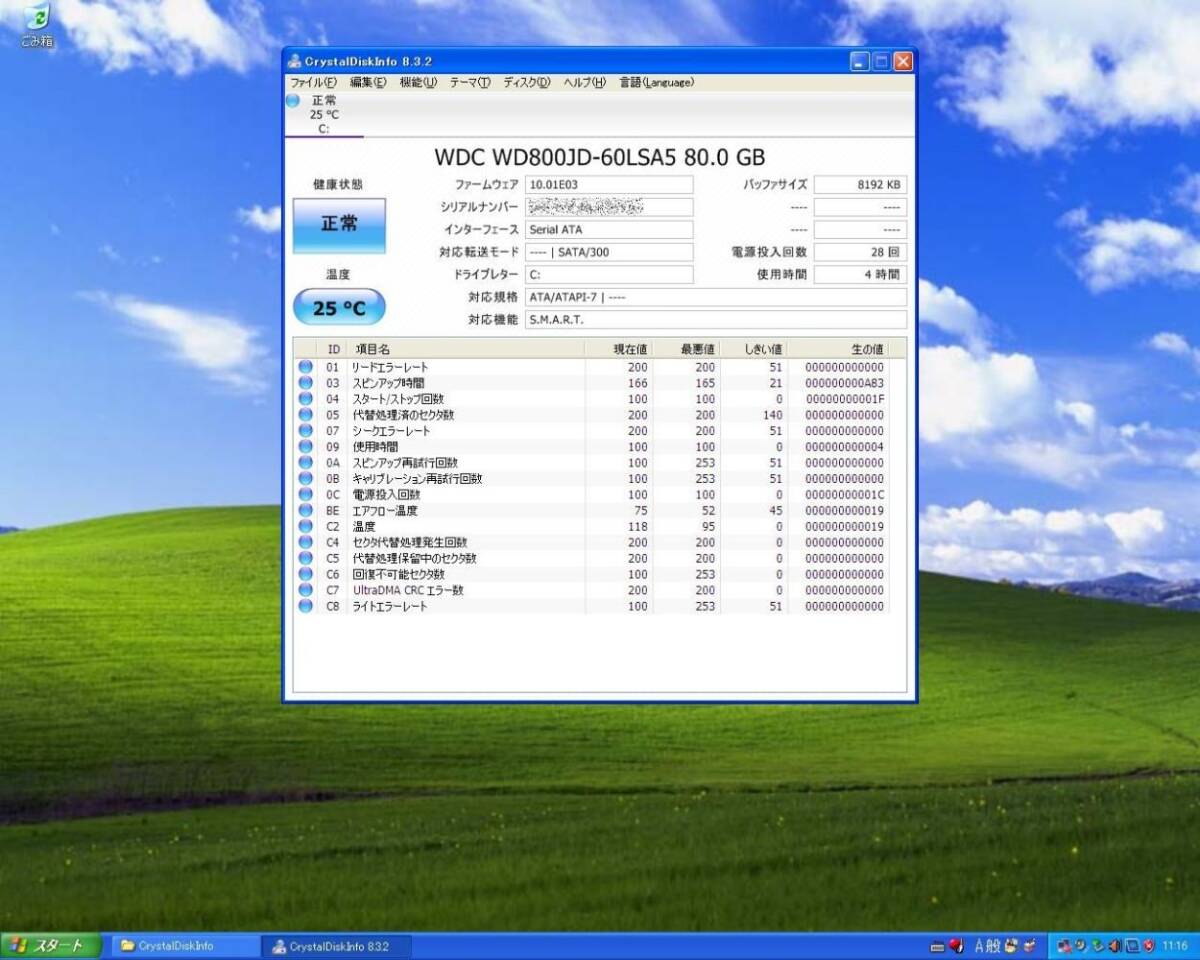The image size is (1200, 960).
Task: Click the WDC WD800JD-60LSA5 80.0 GB model title
Action: pos(600,157)
